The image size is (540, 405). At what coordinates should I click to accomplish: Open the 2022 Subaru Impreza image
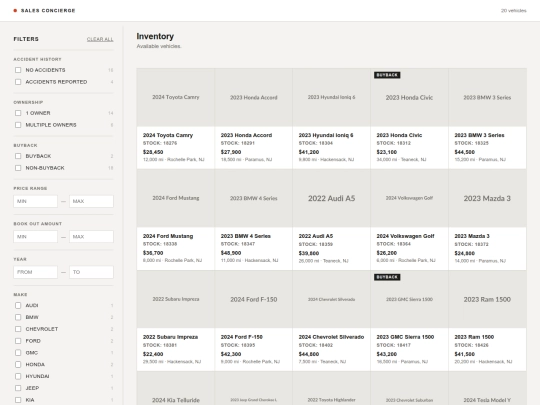pos(176,299)
